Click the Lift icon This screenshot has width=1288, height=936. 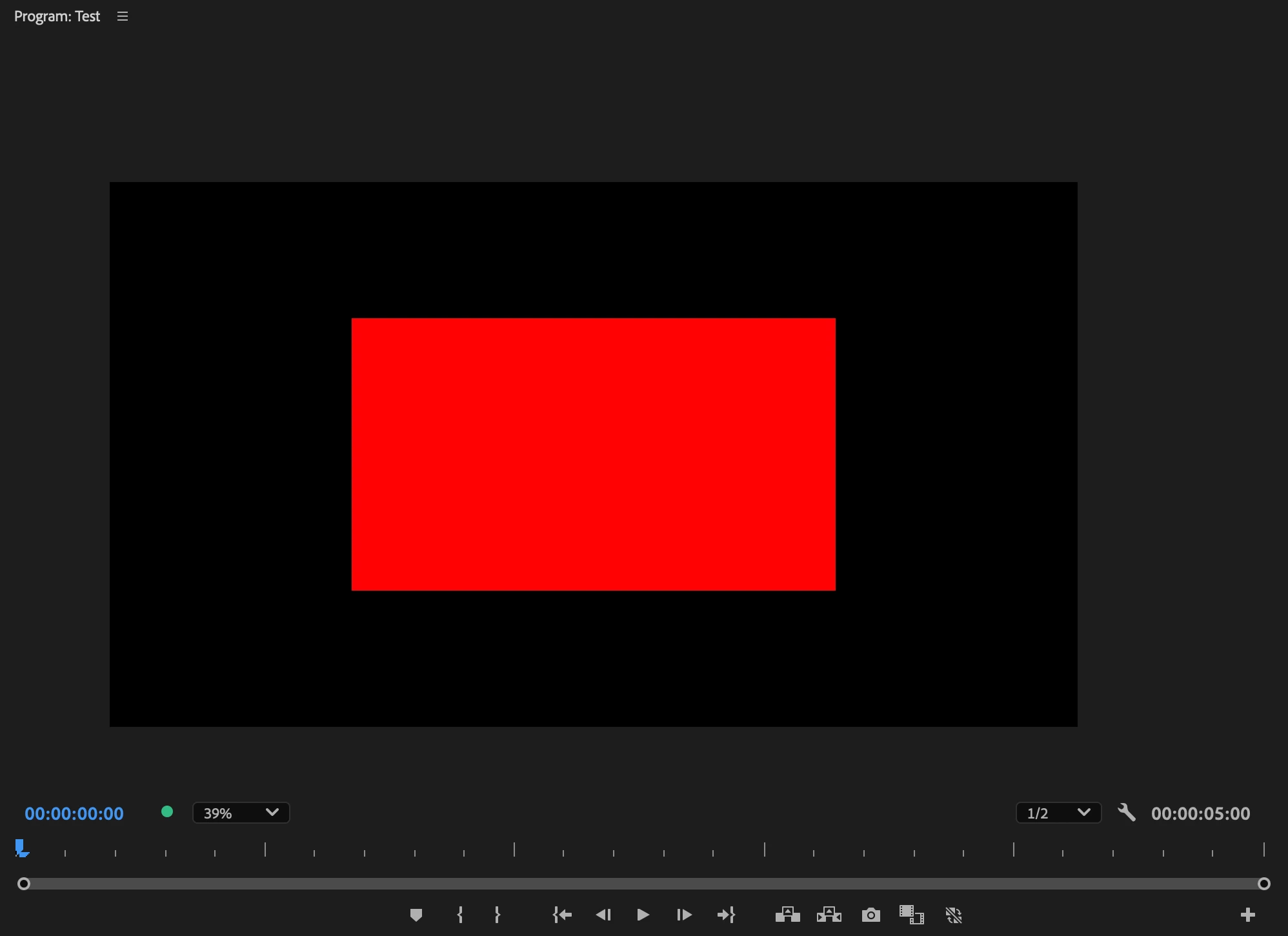[x=787, y=915]
